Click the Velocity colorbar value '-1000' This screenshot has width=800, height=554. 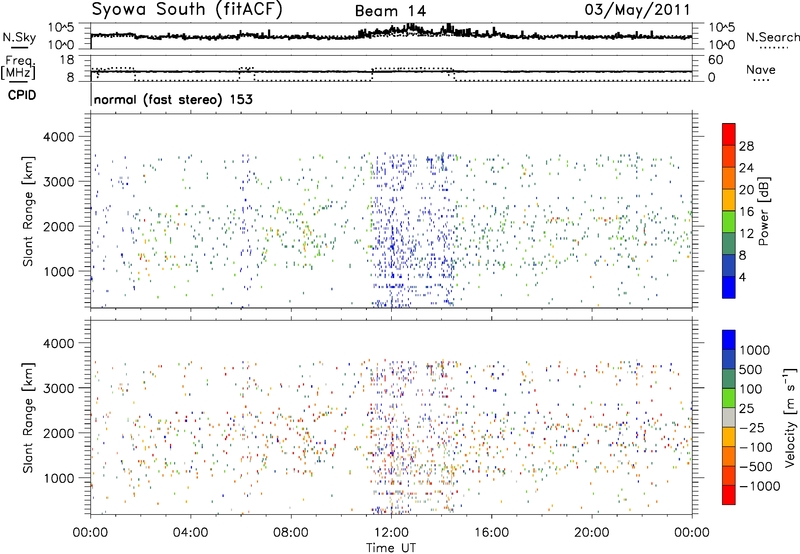coord(760,486)
